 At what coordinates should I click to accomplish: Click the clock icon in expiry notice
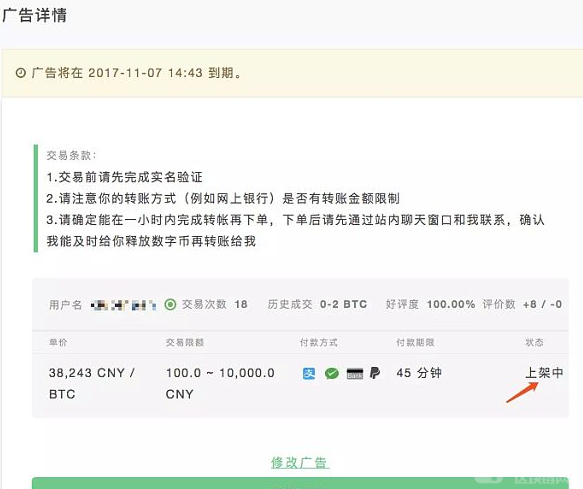coord(21,73)
